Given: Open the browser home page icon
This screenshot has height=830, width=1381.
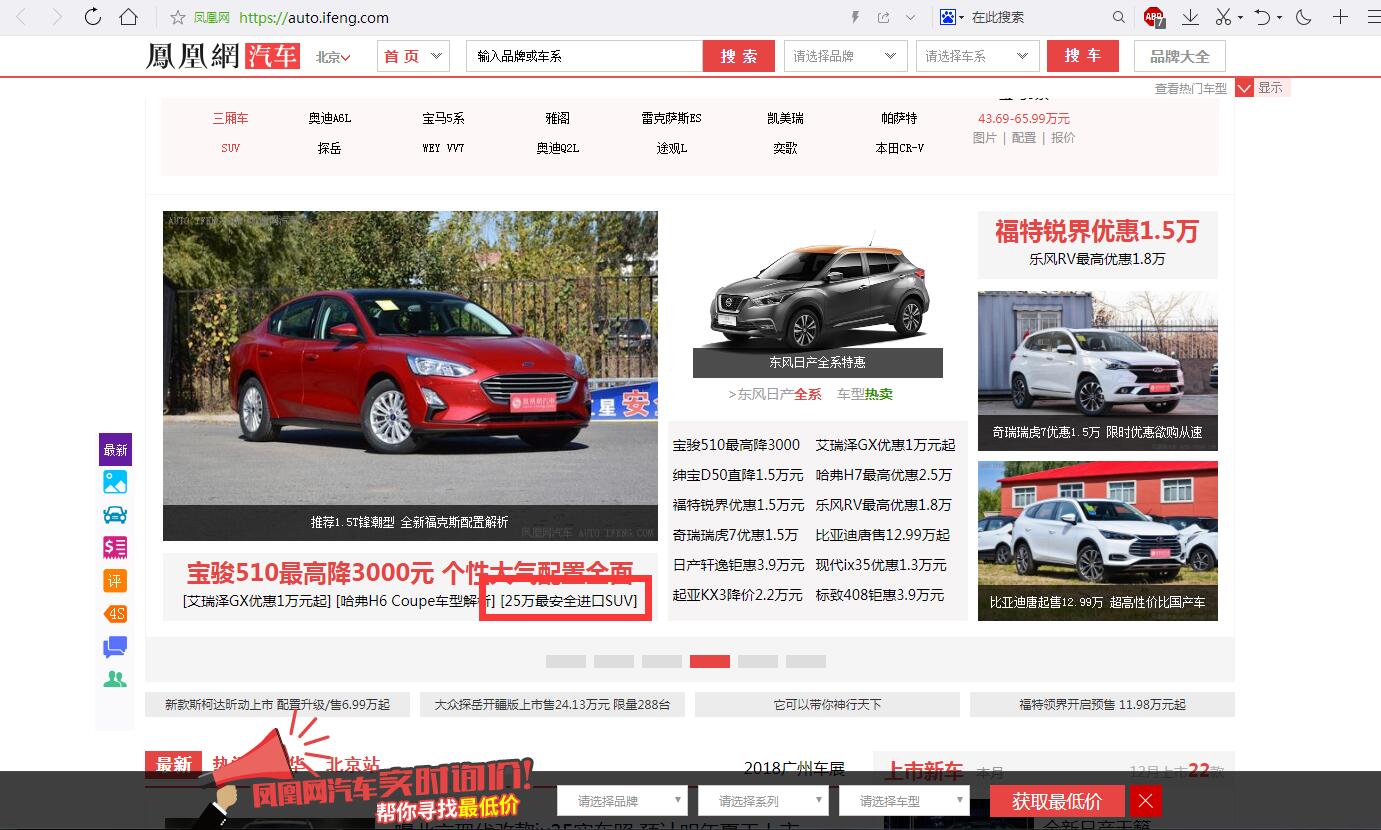Looking at the screenshot, I should click(128, 17).
